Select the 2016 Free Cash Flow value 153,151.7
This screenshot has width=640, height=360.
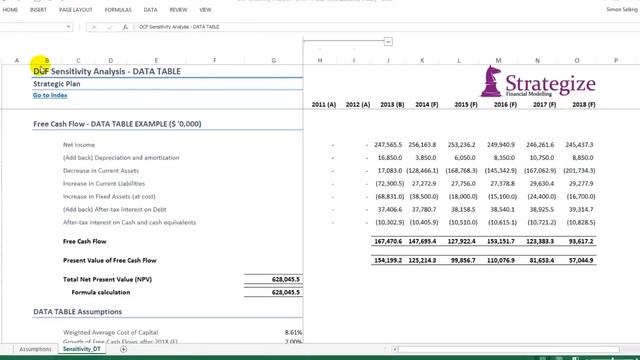(500, 242)
